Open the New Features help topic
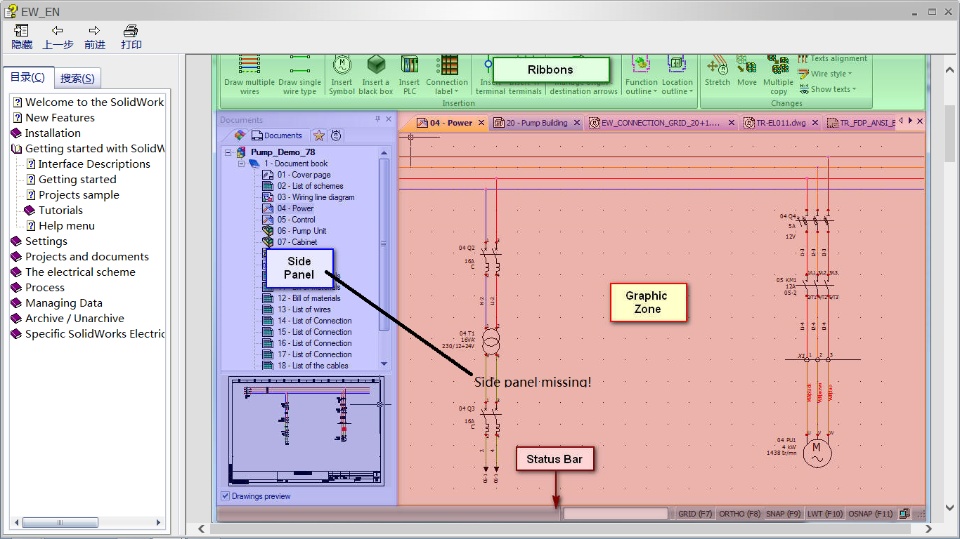 click(x=54, y=118)
